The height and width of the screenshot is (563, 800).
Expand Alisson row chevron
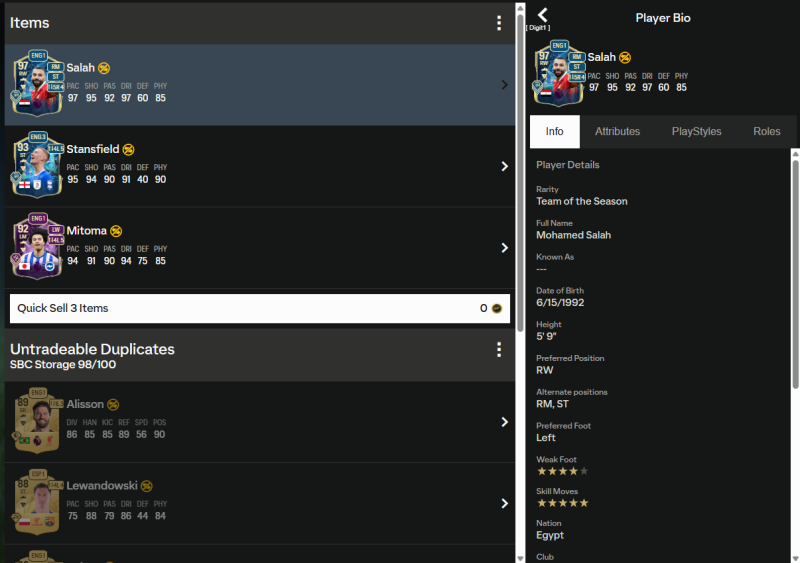tap(504, 422)
